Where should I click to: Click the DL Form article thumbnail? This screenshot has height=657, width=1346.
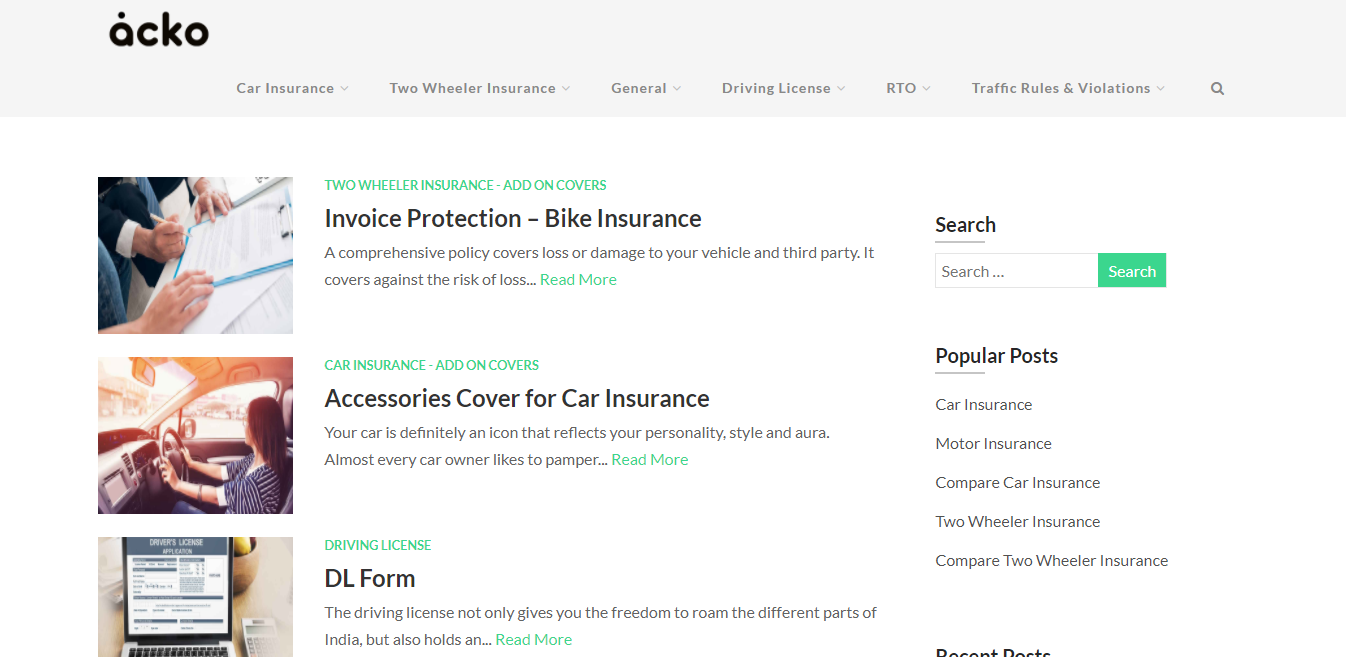point(195,597)
